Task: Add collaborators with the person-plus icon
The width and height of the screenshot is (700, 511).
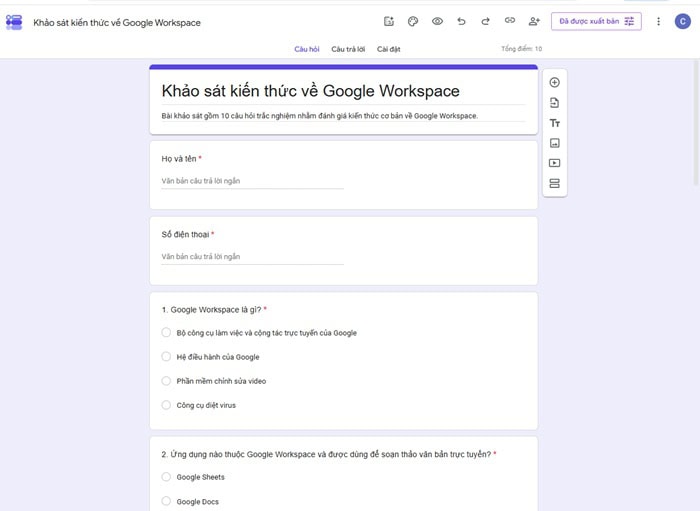Action: [x=534, y=21]
